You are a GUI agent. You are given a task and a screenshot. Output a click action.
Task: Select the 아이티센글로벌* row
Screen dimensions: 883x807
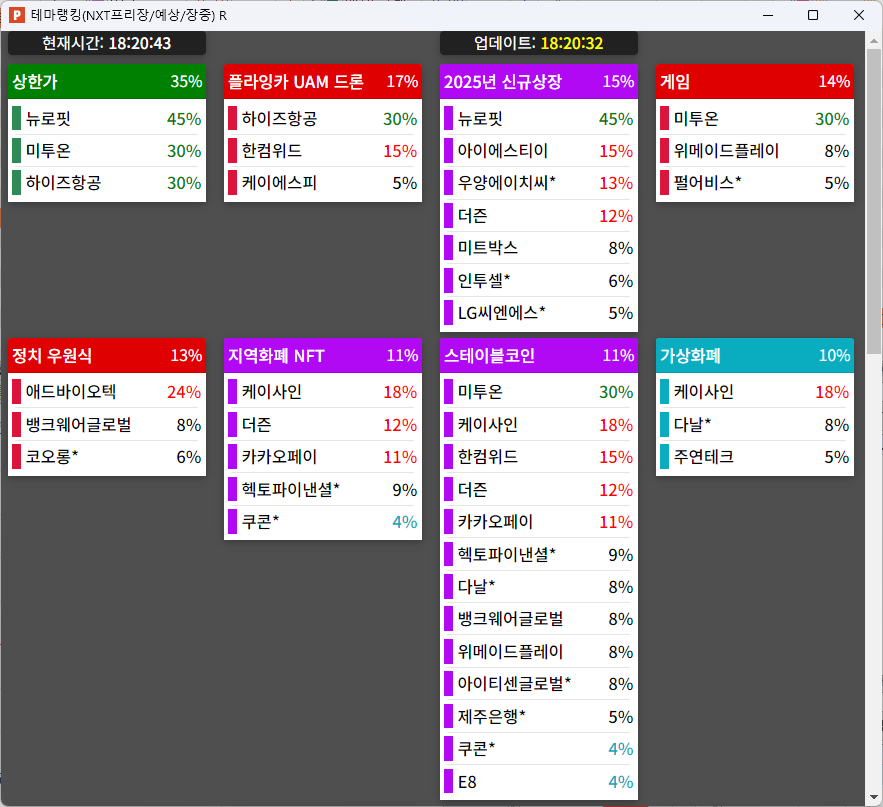click(539, 684)
